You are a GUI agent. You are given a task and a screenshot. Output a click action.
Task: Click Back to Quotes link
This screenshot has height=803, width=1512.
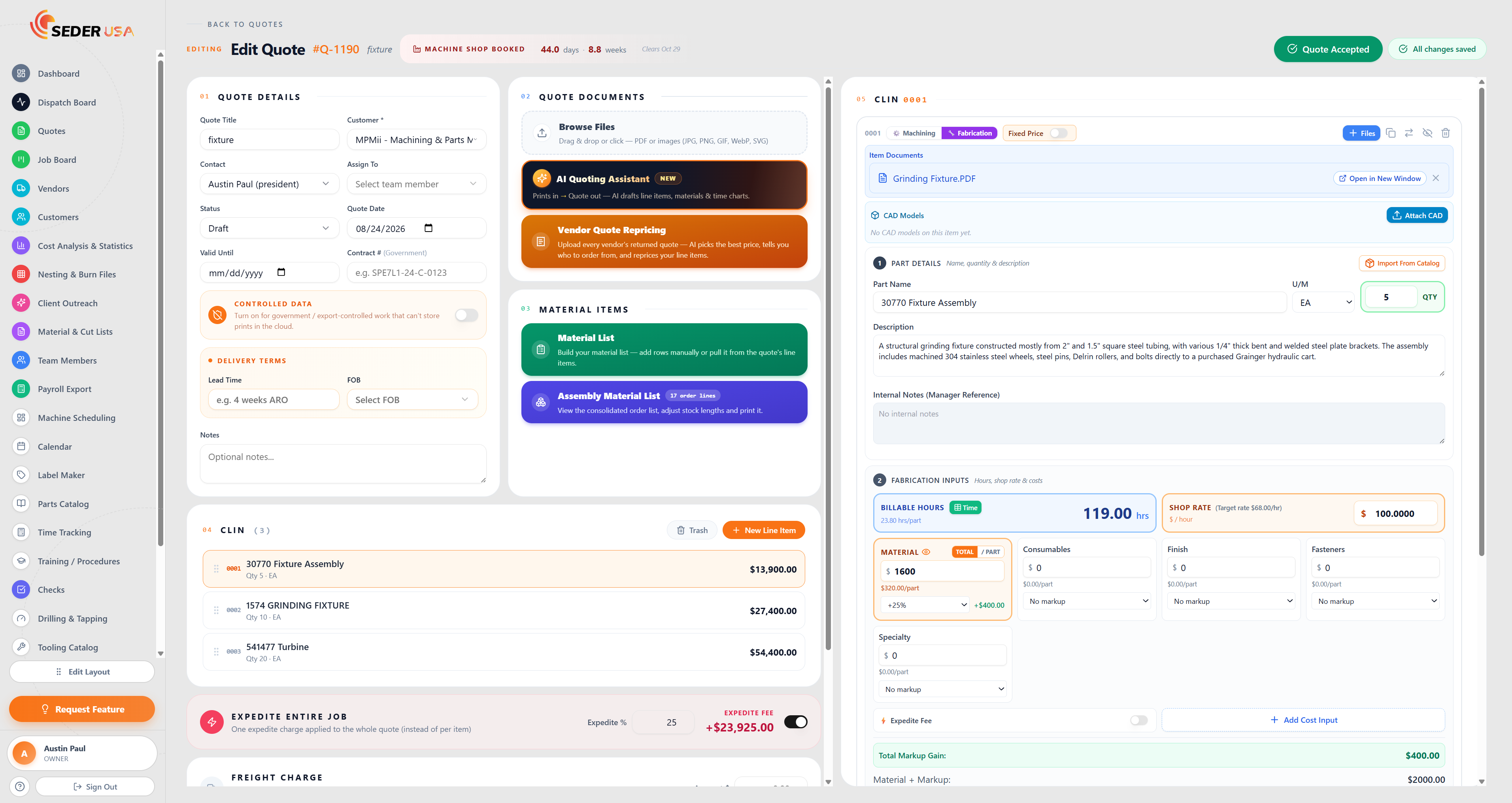[x=245, y=25]
